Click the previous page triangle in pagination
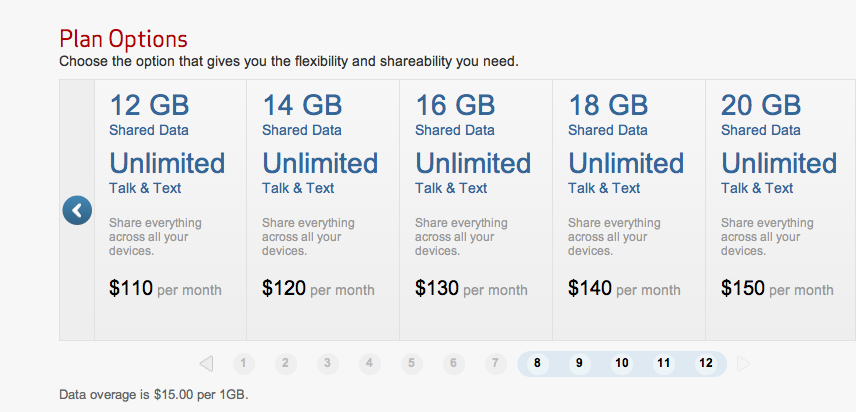This screenshot has height=412, width=856. coord(206,363)
